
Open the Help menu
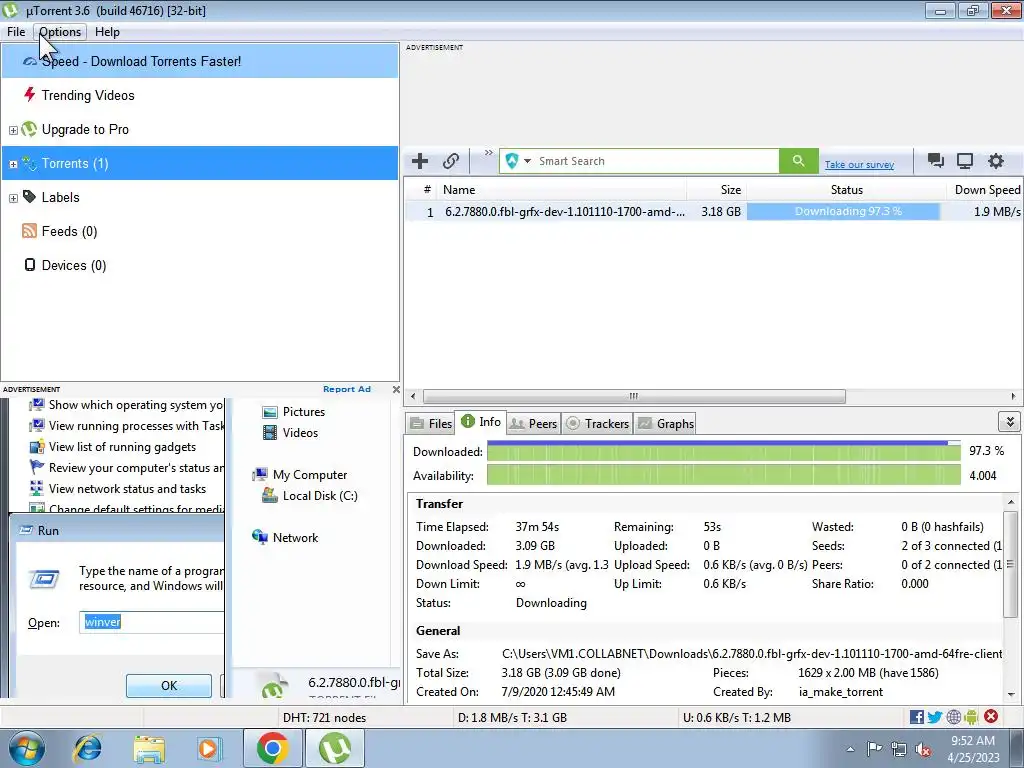pos(107,32)
